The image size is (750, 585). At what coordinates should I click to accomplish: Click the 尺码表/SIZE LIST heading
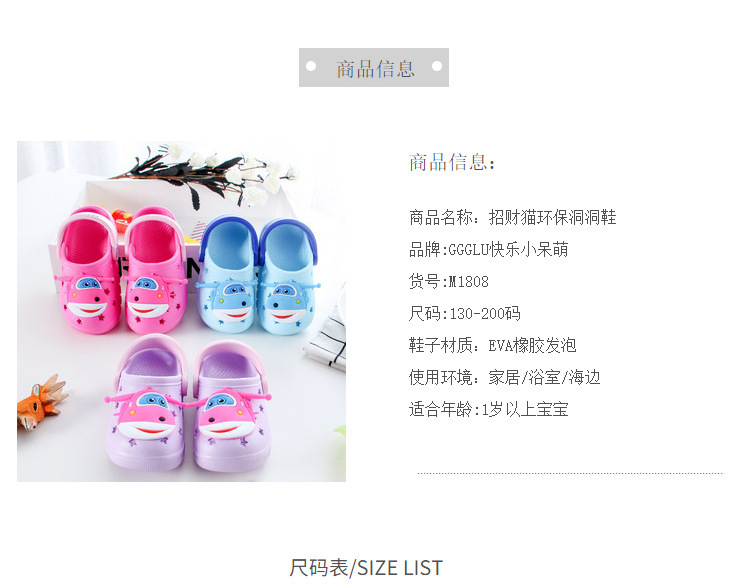click(366, 568)
